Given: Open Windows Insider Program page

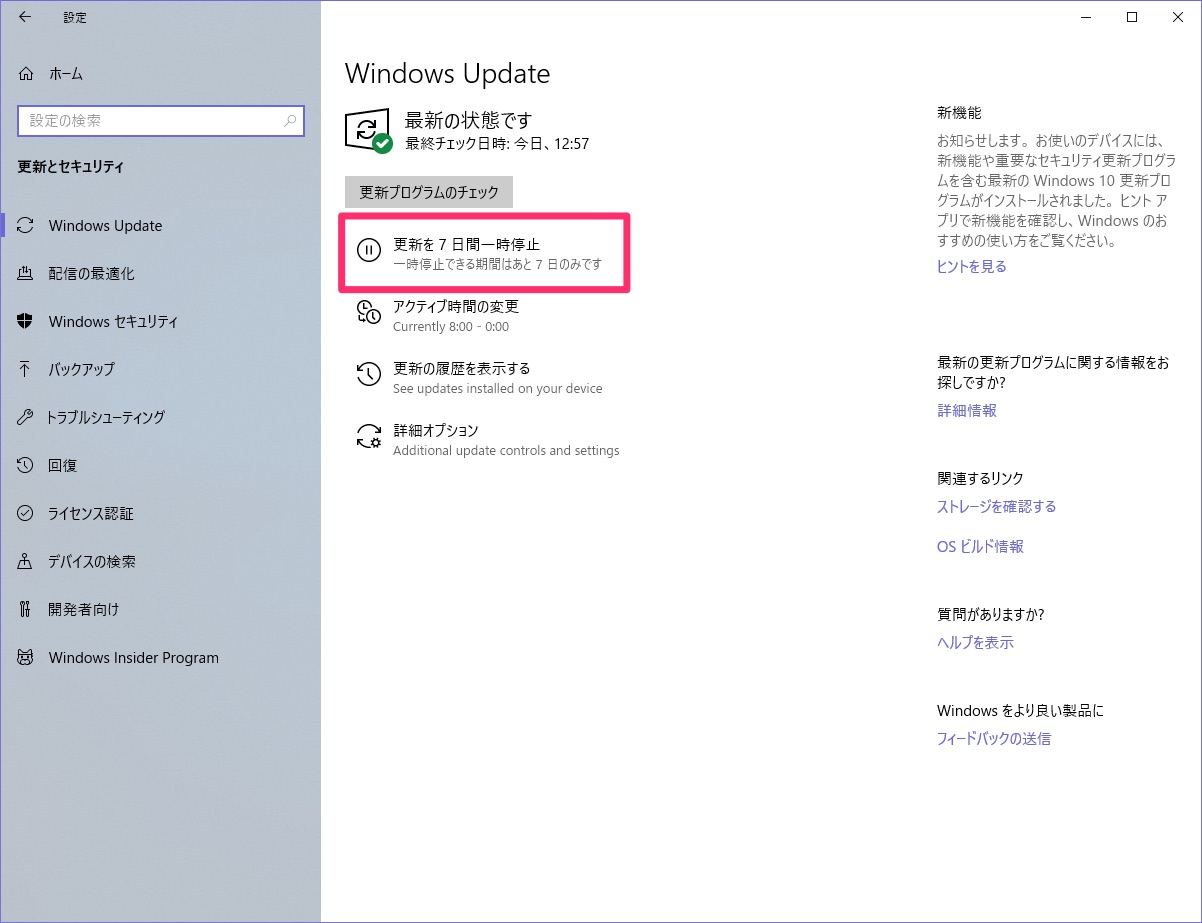Looking at the screenshot, I should [160, 657].
